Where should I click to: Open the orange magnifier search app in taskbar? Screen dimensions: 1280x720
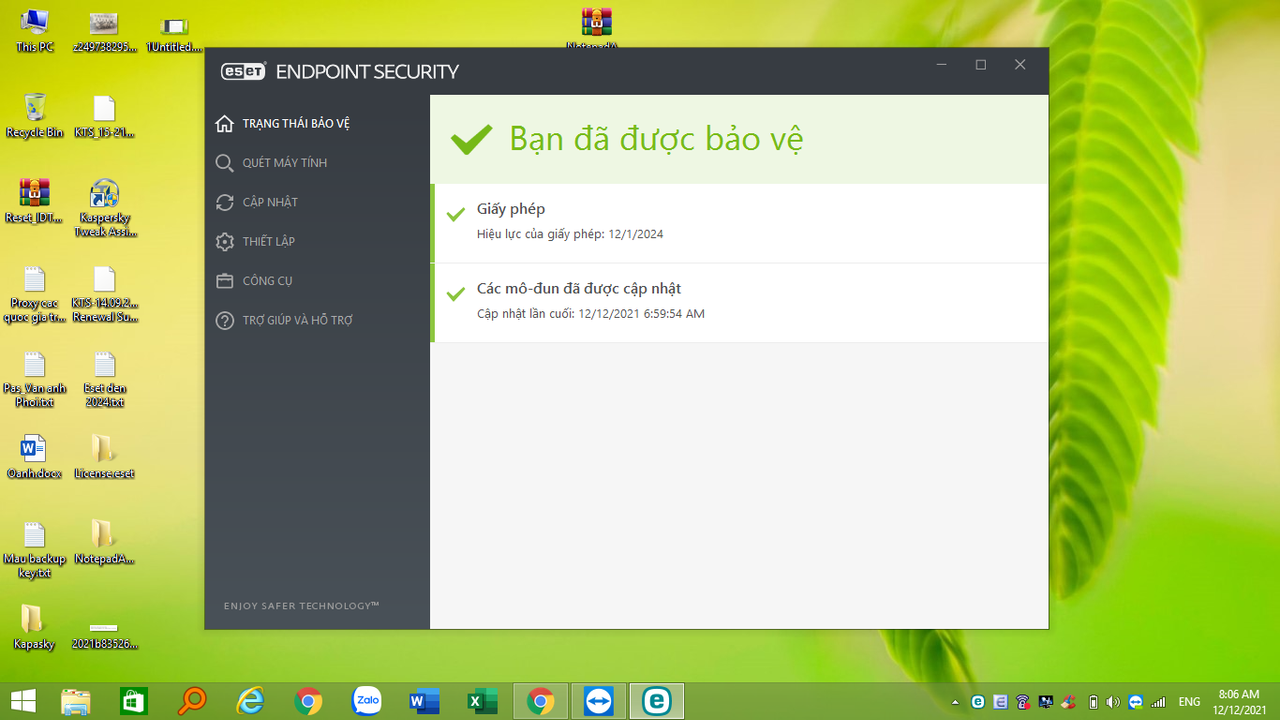click(x=191, y=701)
